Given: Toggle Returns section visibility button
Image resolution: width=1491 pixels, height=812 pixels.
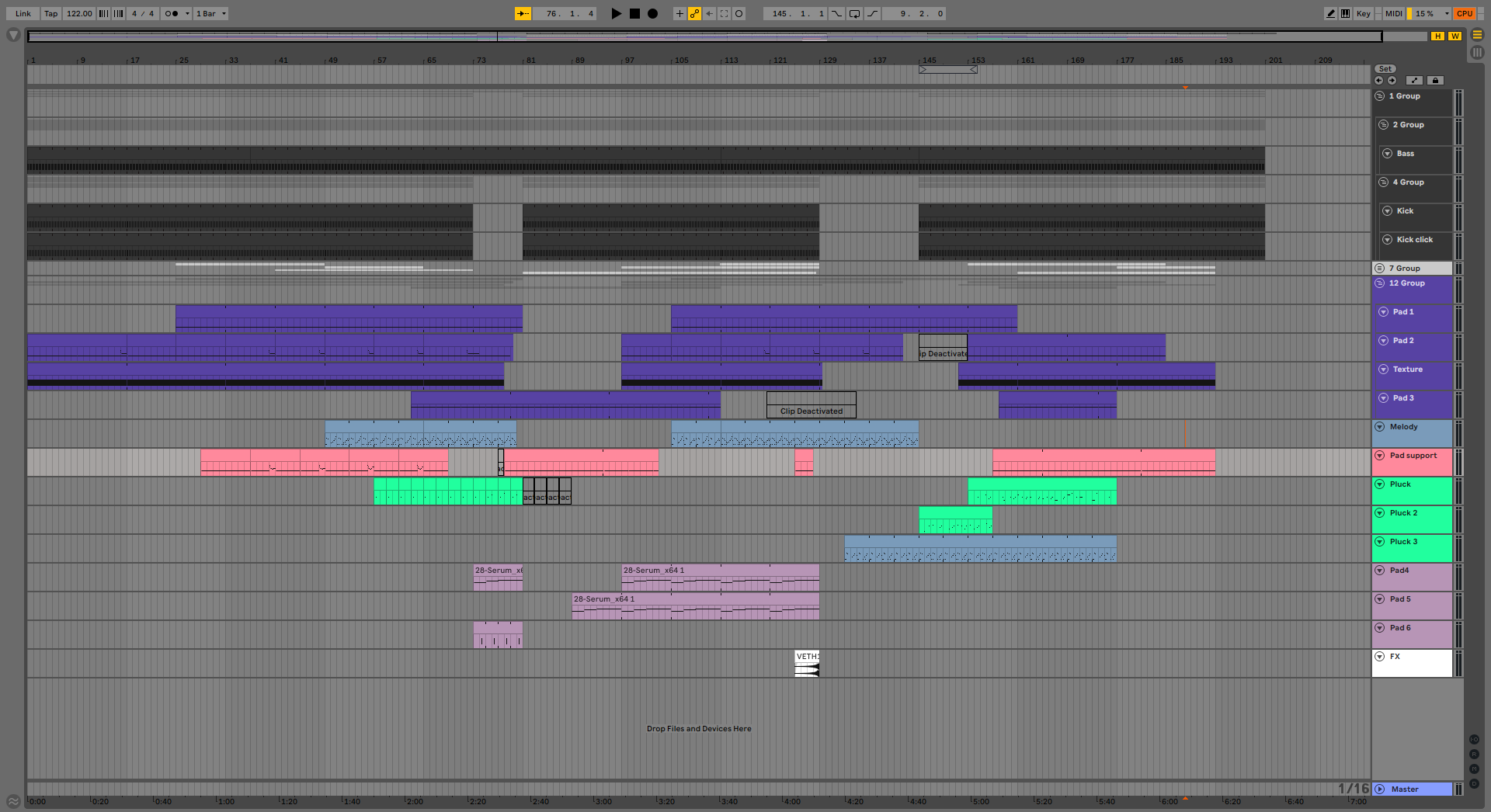Looking at the screenshot, I should (x=1474, y=754).
